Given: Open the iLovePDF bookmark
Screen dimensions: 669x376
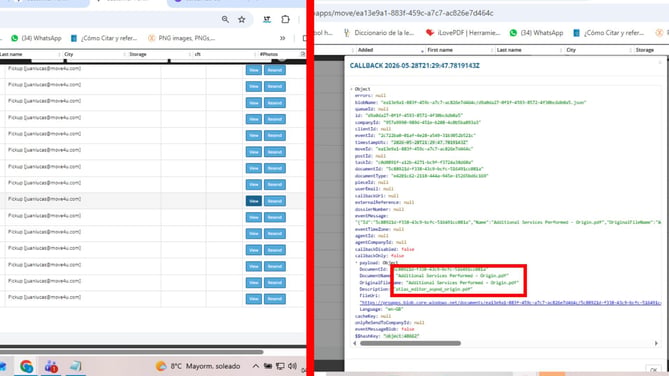Looking at the screenshot, I should (x=462, y=33).
